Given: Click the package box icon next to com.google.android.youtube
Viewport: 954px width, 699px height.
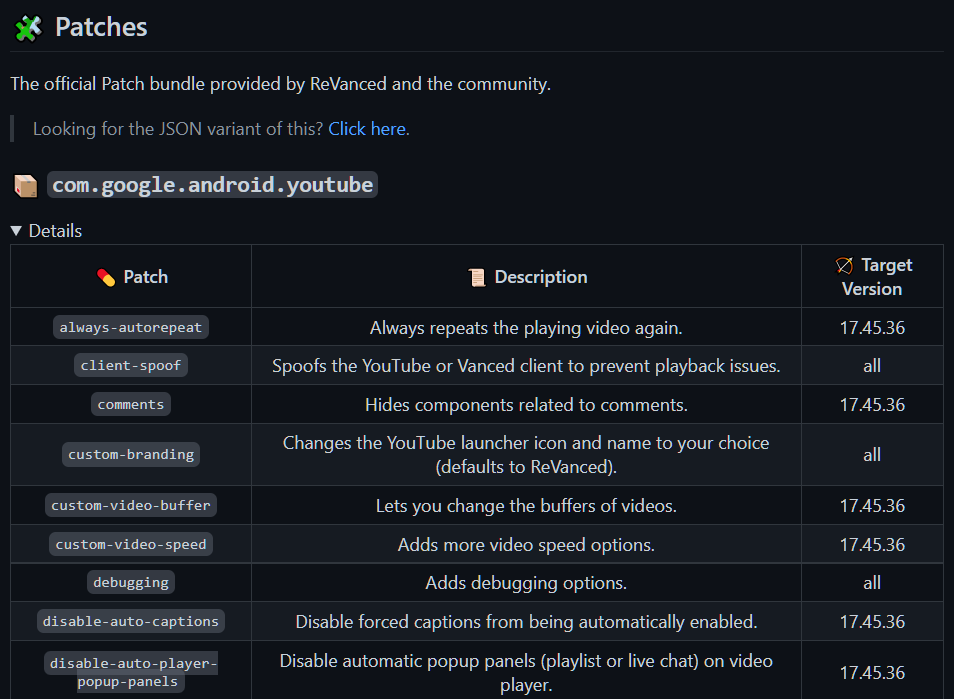Looking at the screenshot, I should pos(26,186).
